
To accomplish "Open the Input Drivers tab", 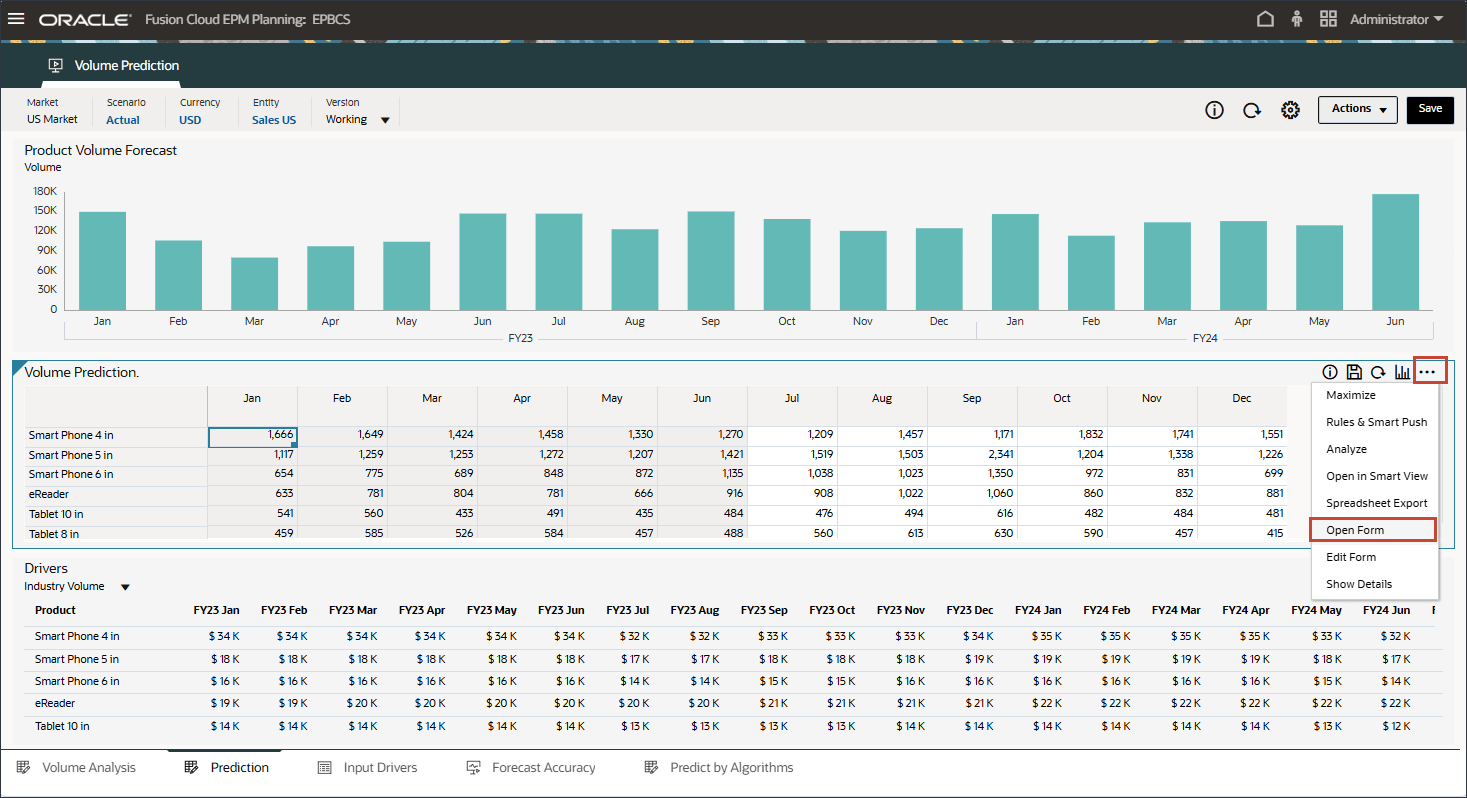I will [367, 768].
